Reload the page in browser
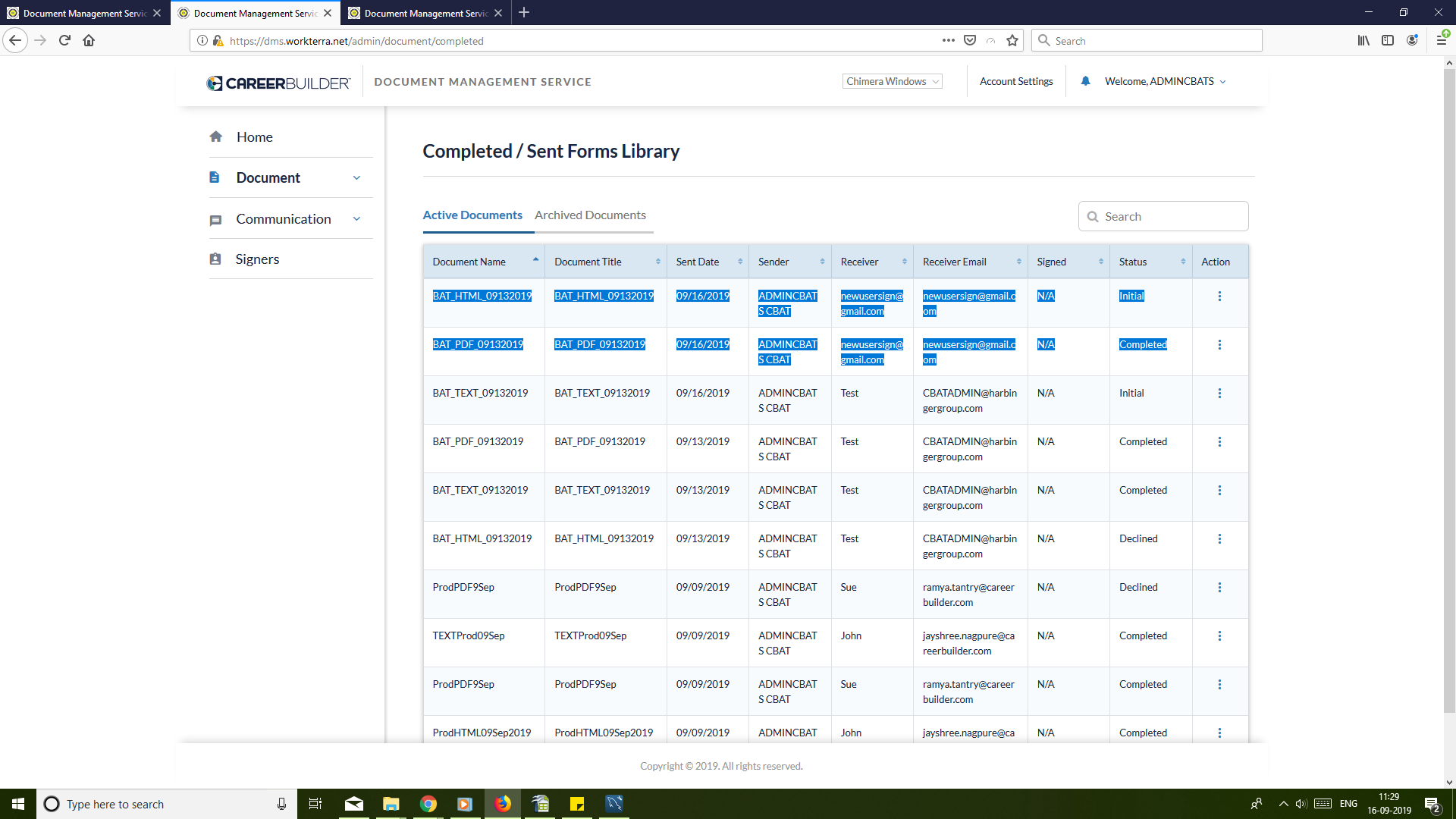 tap(64, 41)
